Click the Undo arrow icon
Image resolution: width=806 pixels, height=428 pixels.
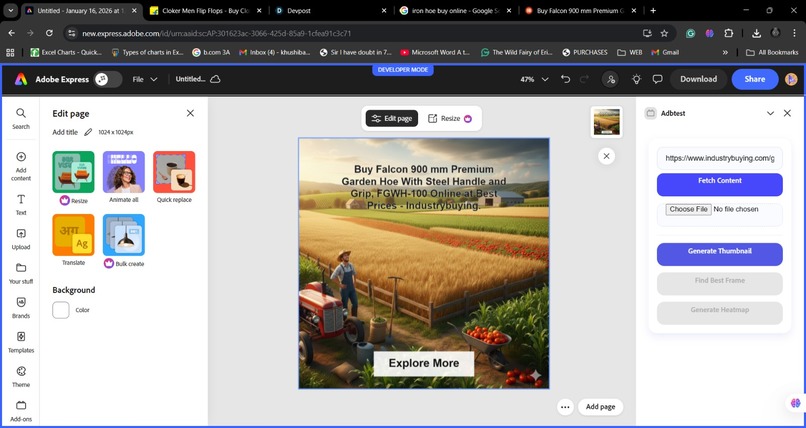565,79
